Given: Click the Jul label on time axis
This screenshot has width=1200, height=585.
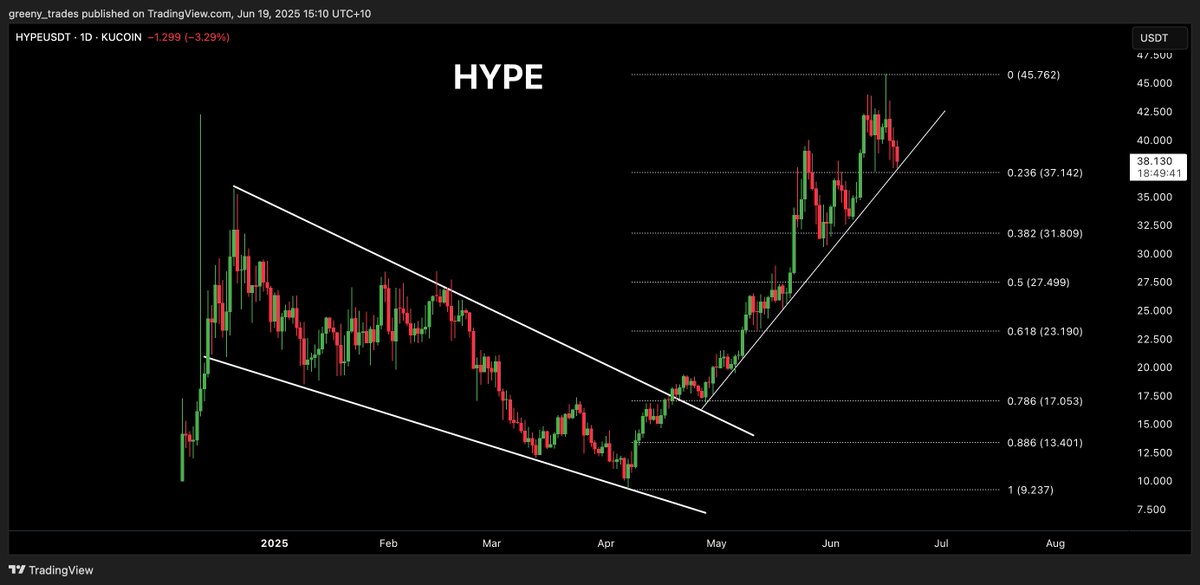Looking at the screenshot, I should click(940, 543).
